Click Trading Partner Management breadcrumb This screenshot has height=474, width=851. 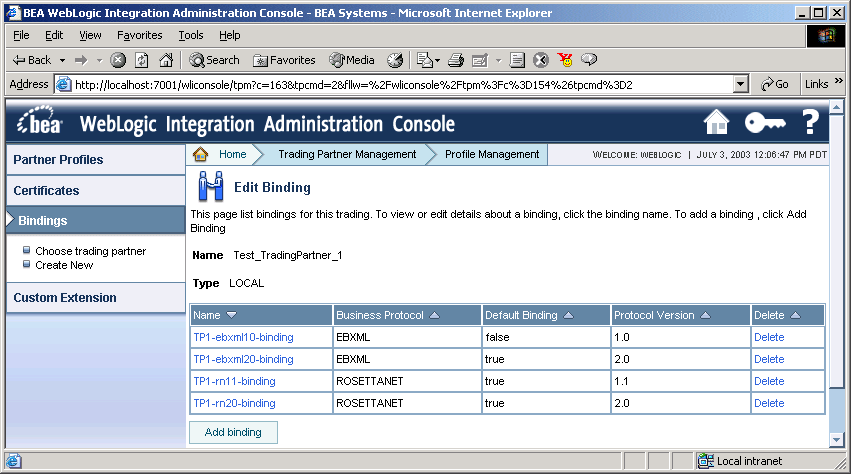[x=347, y=154]
